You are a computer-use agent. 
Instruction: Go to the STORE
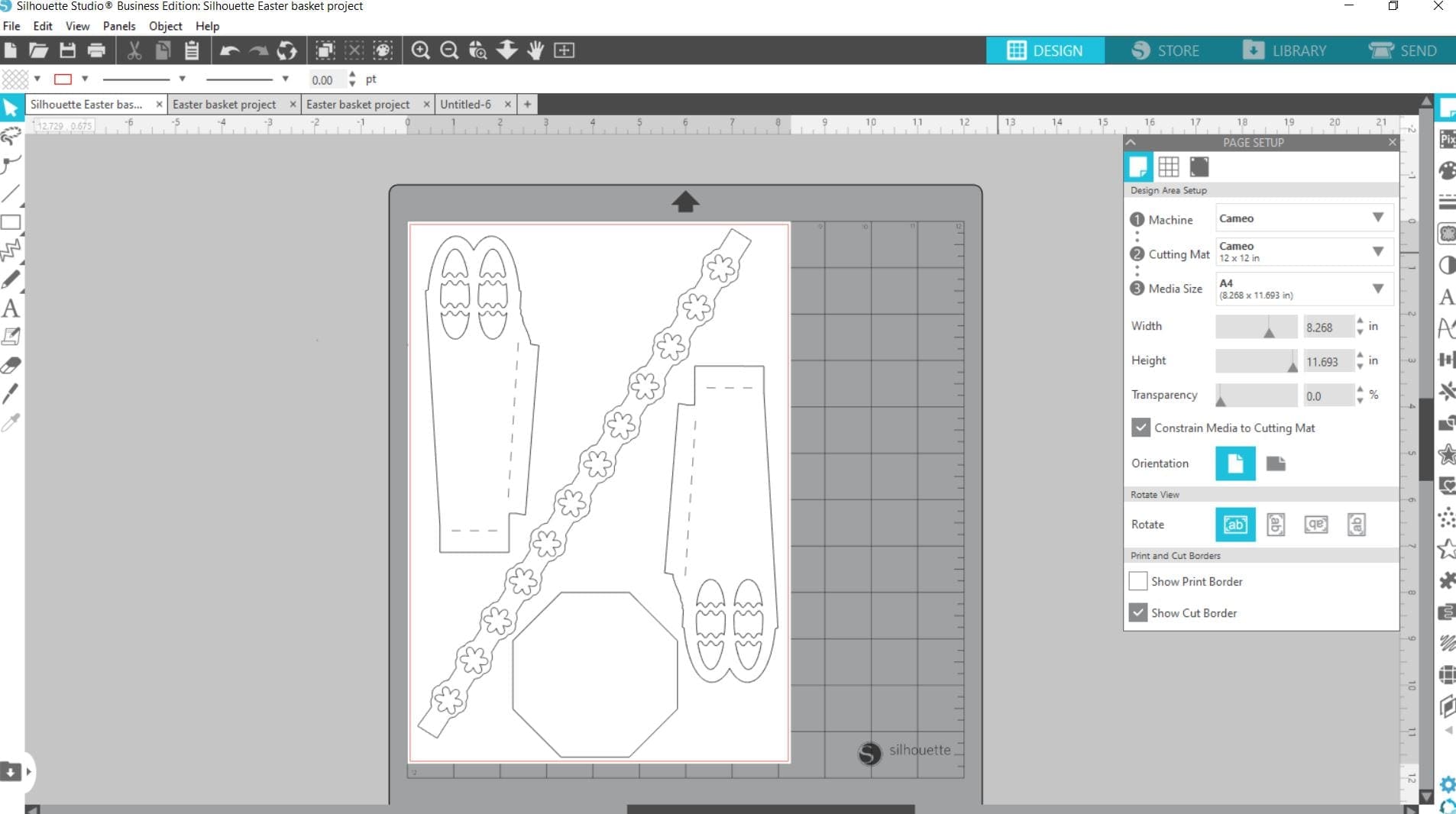tap(1166, 50)
